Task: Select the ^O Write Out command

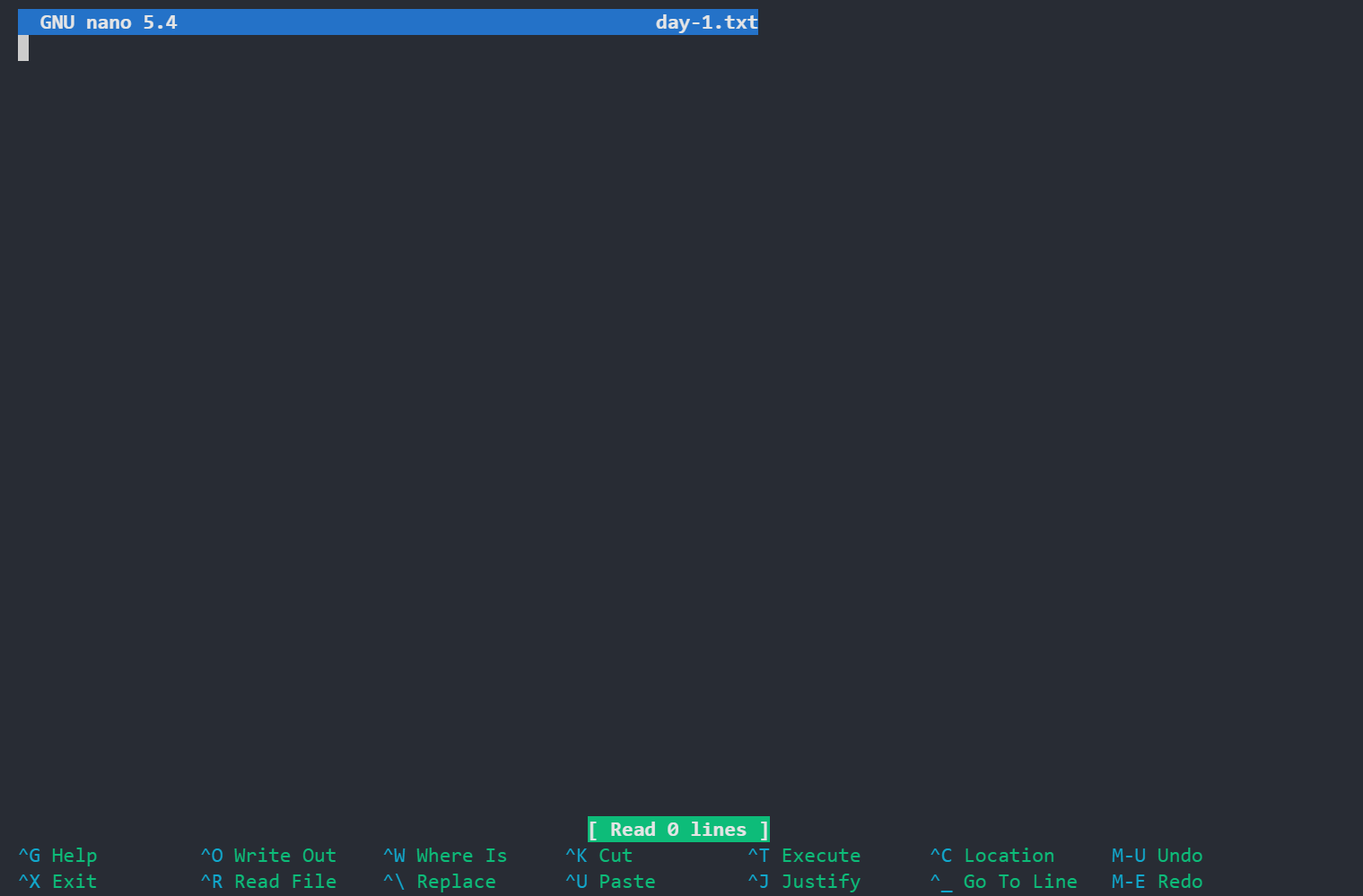Action: pos(268,856)
